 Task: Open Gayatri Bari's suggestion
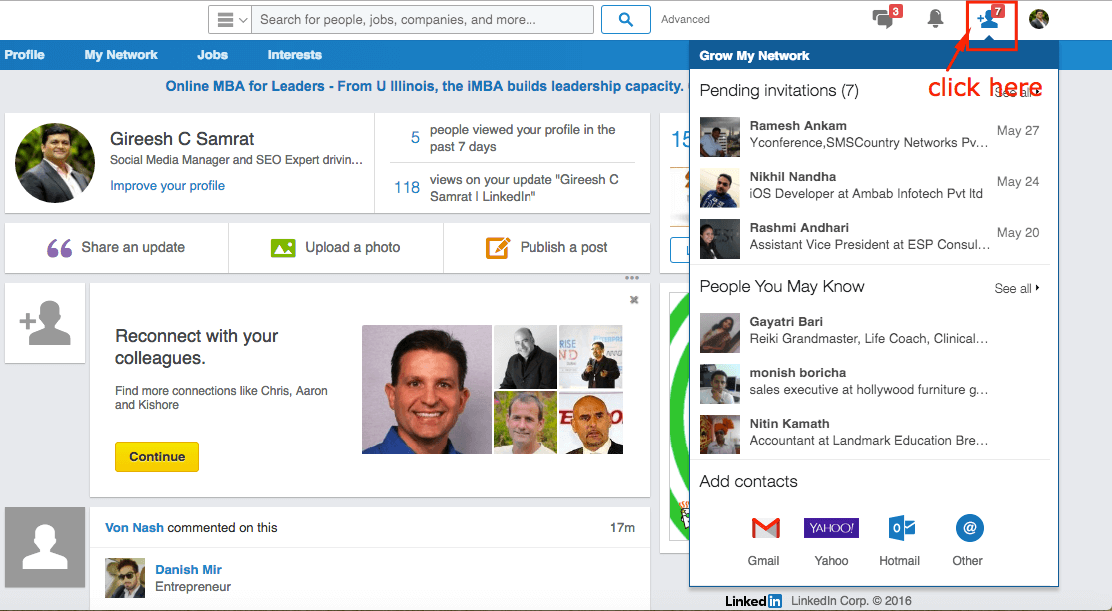(x=869, y=330)
